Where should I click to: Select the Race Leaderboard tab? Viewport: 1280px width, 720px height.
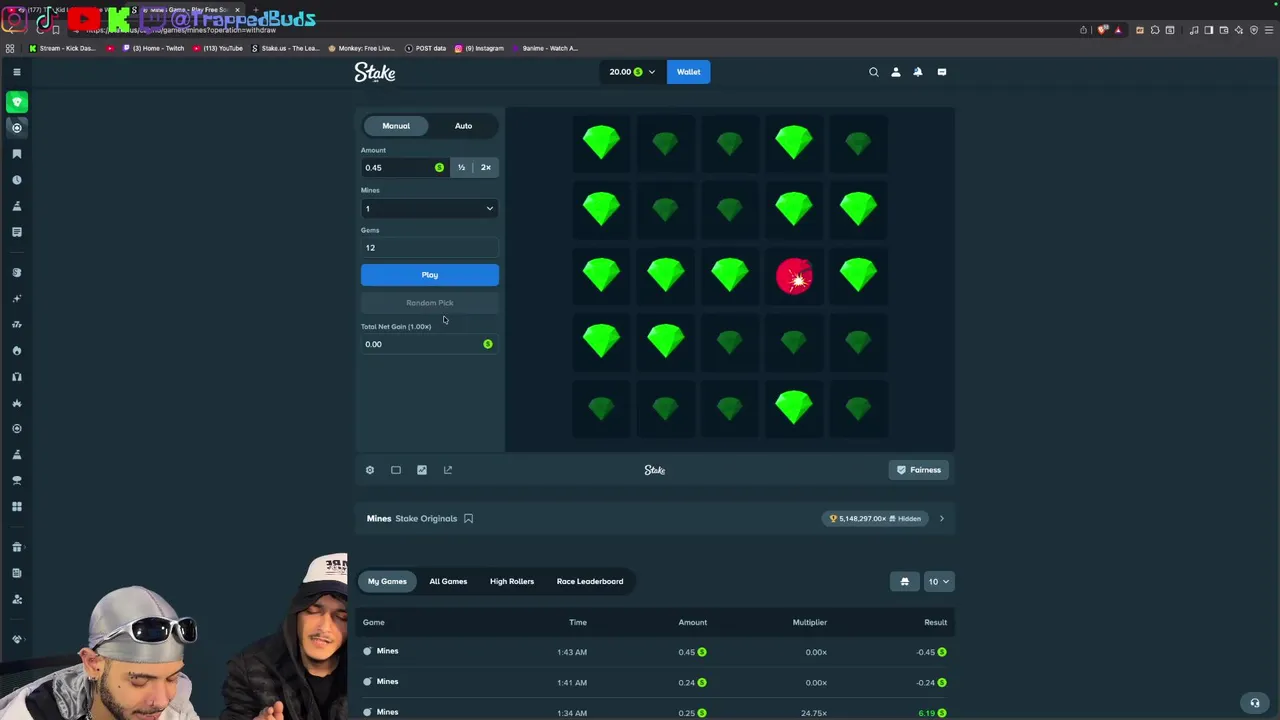[590, 582]
